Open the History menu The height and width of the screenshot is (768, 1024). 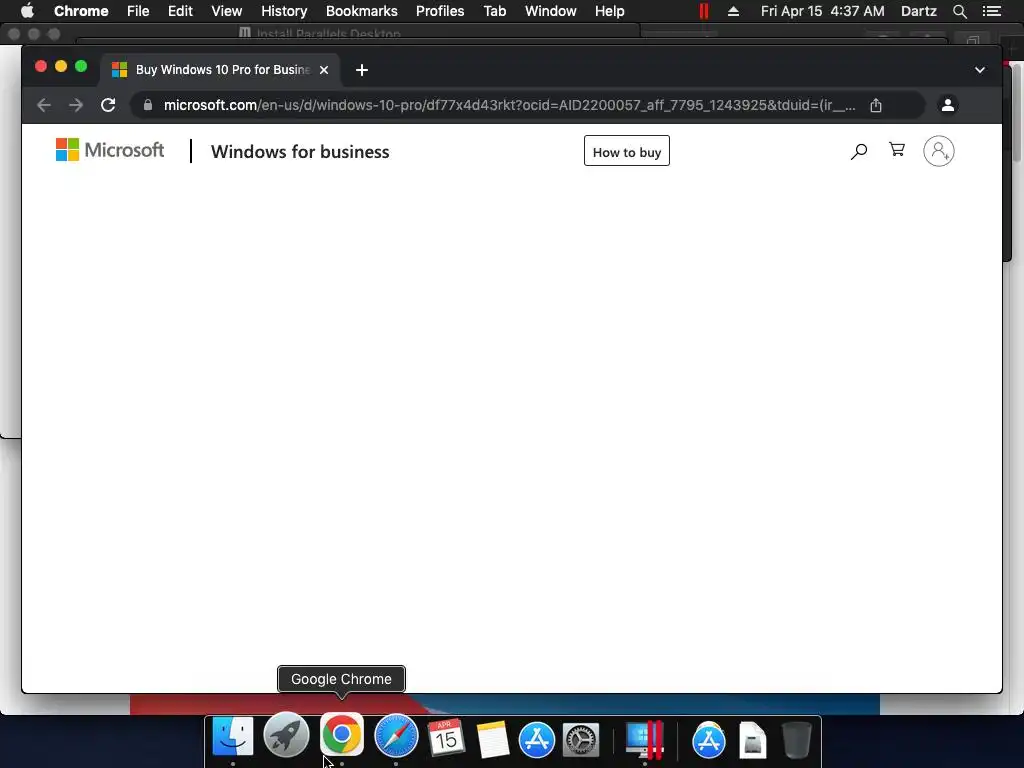pyautogui.click(x=284, y=11)
